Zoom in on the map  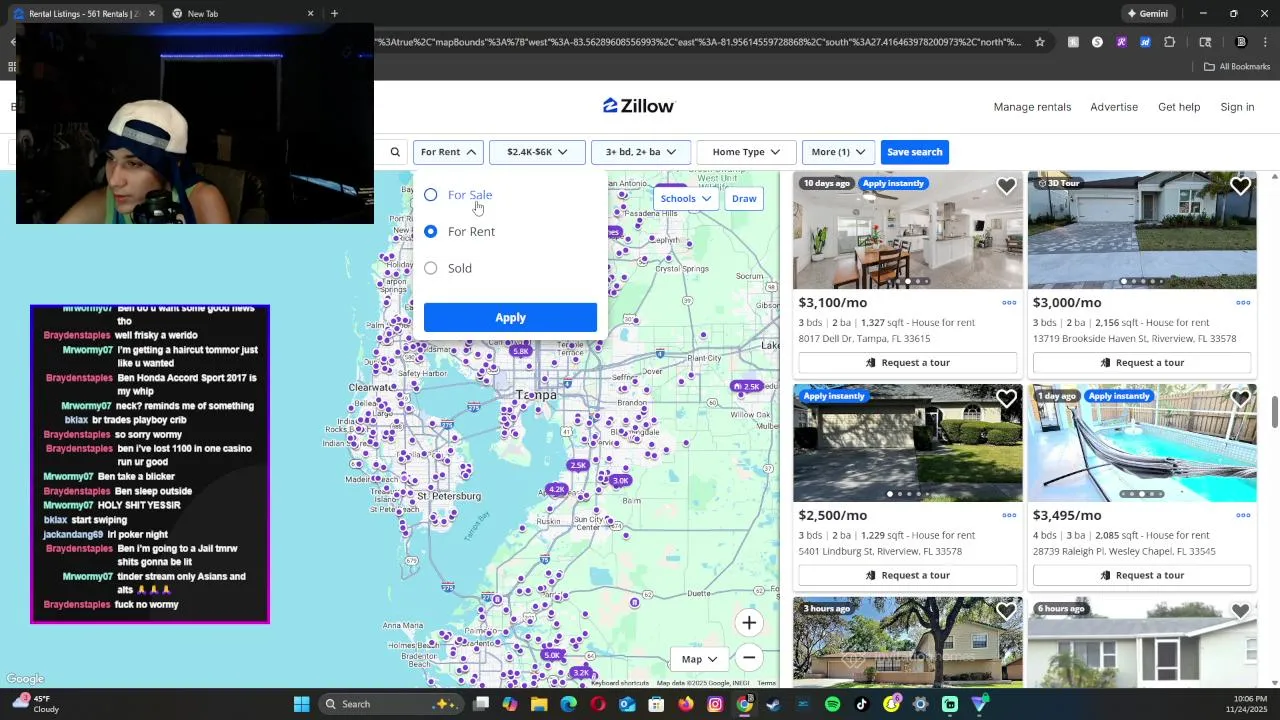[749, 623]
